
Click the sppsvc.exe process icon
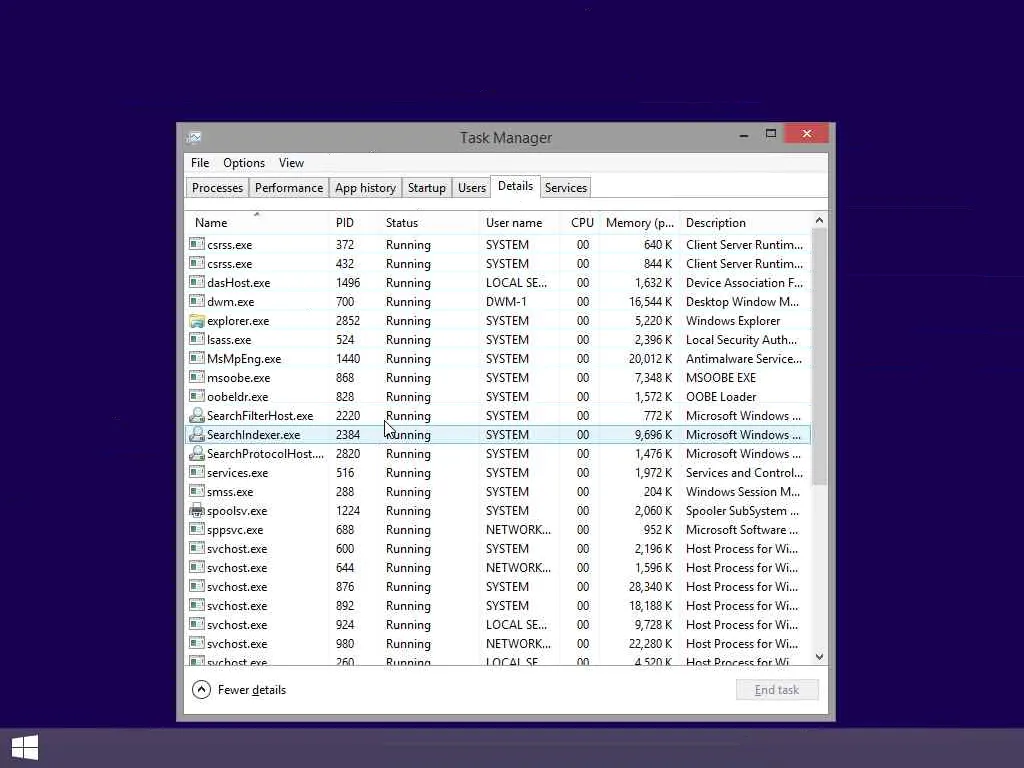pyautogui.click(x=197, y=529)
